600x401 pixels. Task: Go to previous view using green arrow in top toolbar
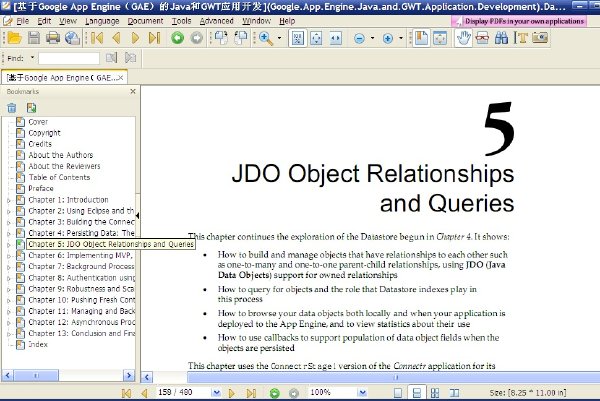(x=178, y=38)
